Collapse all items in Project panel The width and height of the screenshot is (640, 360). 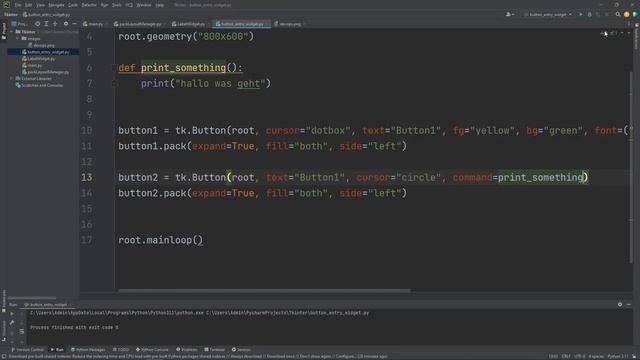point(56,24)
